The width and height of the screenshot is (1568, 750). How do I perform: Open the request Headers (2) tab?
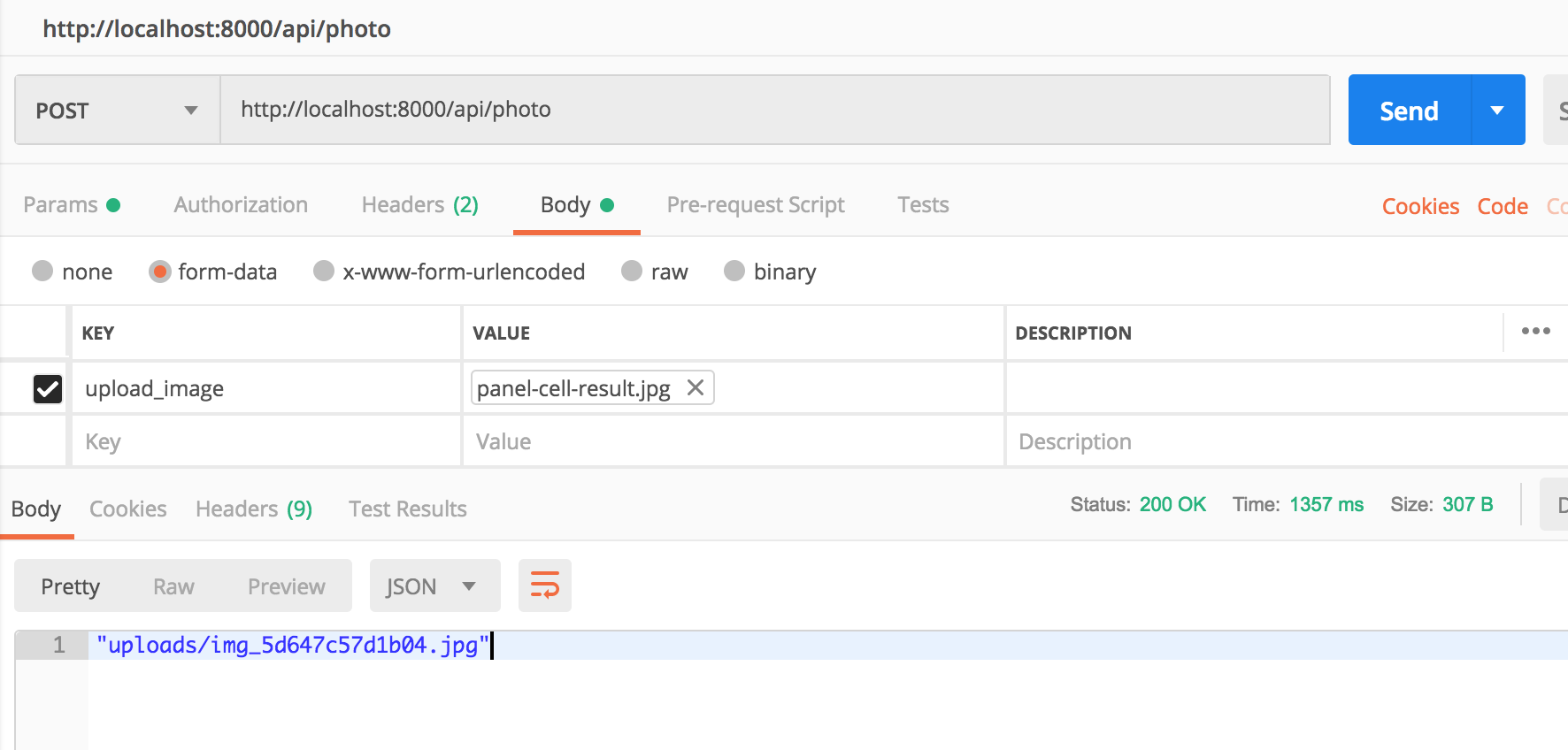pos(420,205)
